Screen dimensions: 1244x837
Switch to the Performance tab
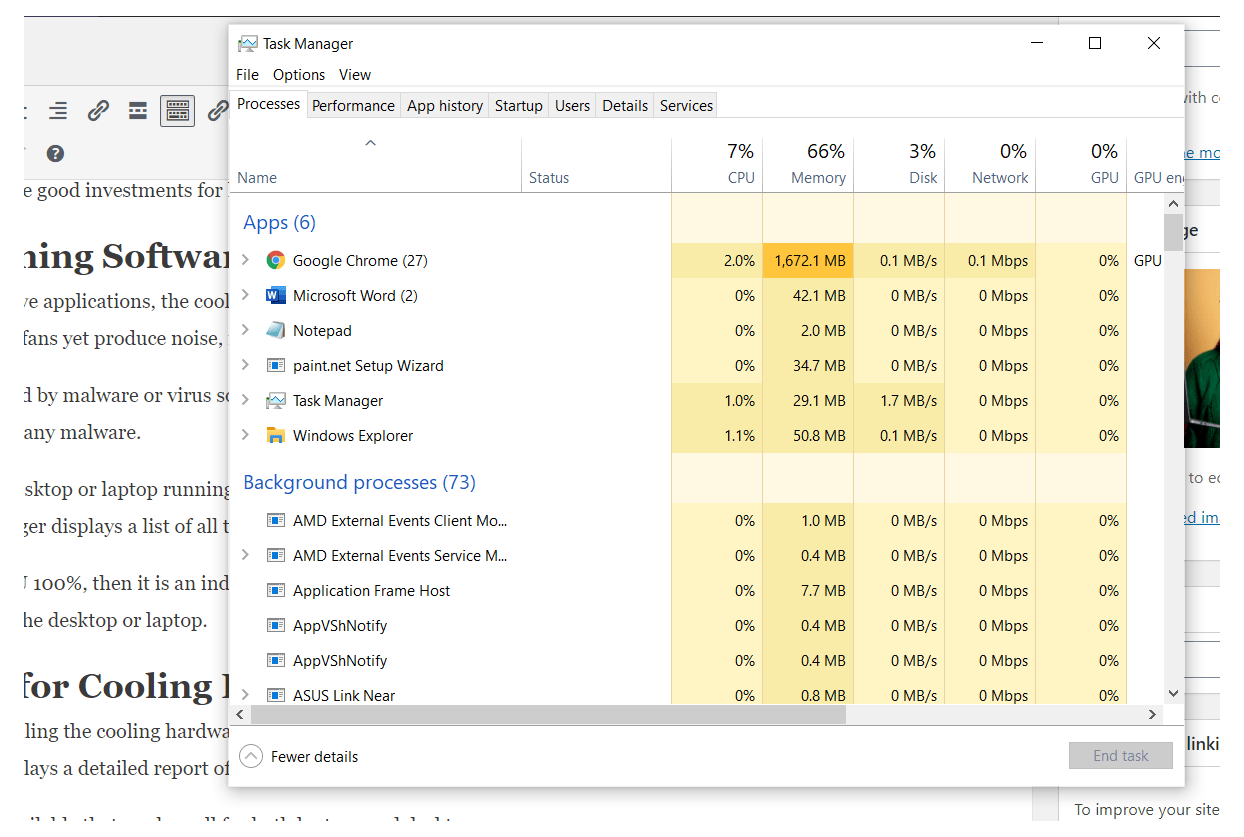coord(353,105)
